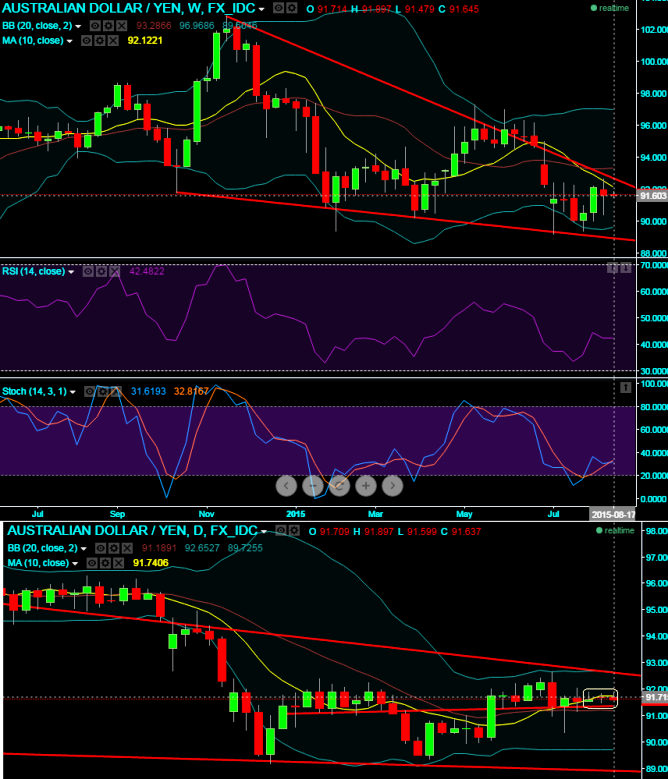
Task: Open MA indicator settings on the daily chart
Action: (x=105, y=563)
